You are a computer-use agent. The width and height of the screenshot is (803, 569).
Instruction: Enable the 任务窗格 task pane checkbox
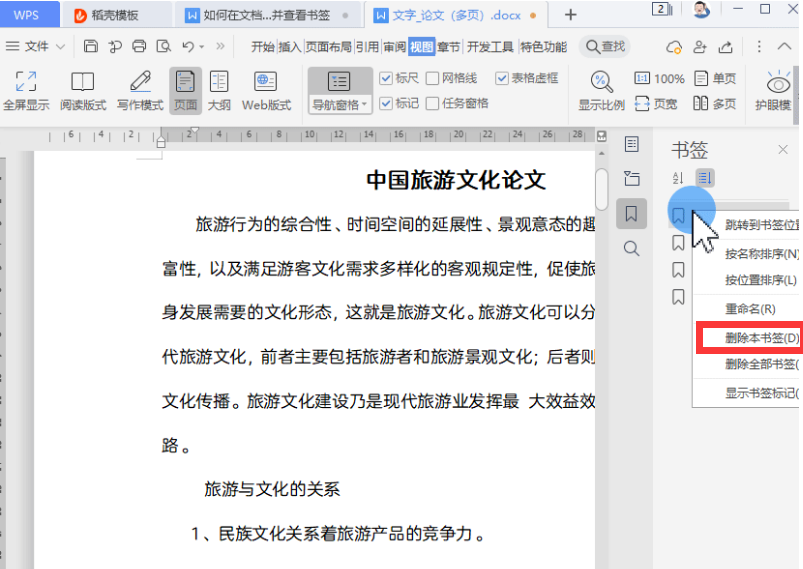433,103
